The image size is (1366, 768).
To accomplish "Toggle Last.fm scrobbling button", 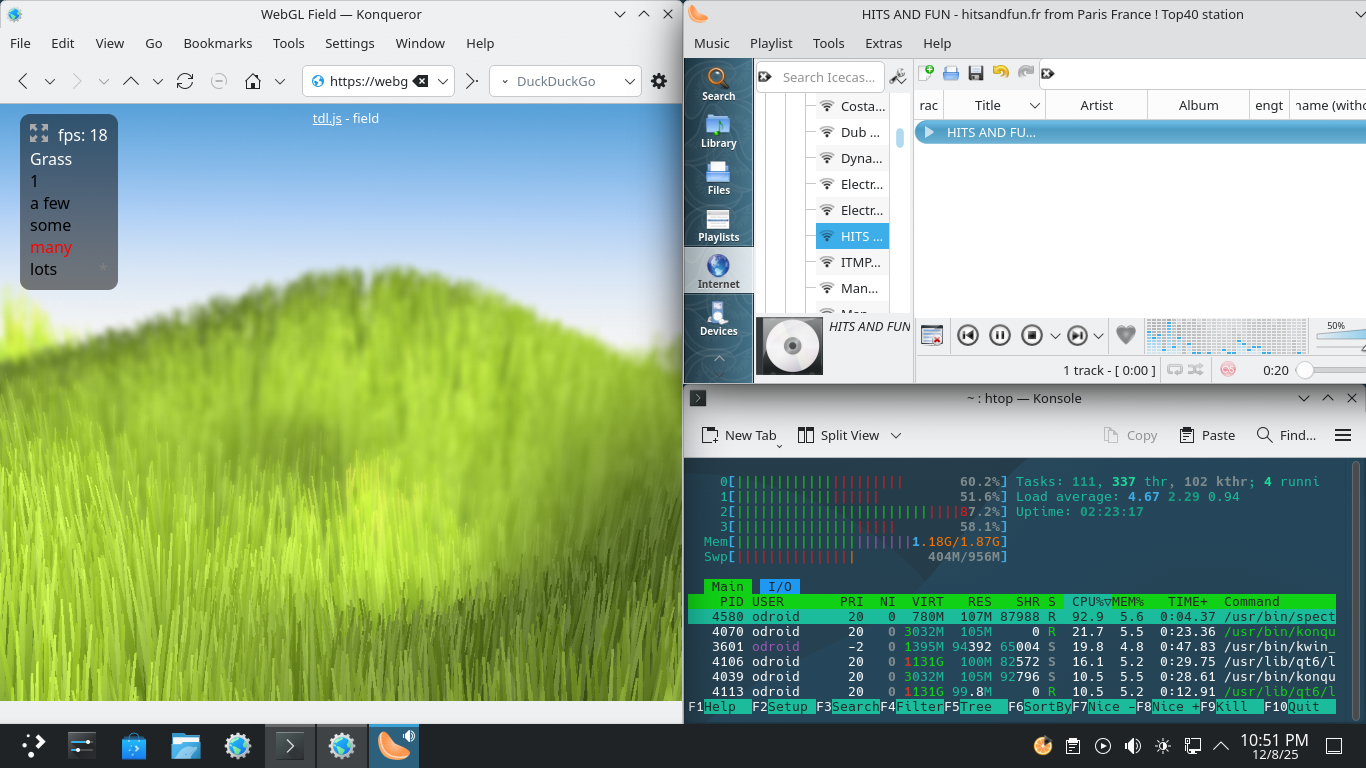I will (1227, 370).
